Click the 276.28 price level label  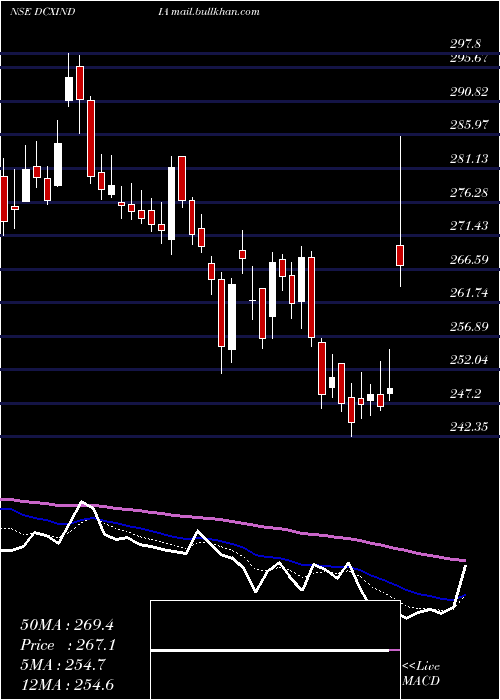point(468,193)
